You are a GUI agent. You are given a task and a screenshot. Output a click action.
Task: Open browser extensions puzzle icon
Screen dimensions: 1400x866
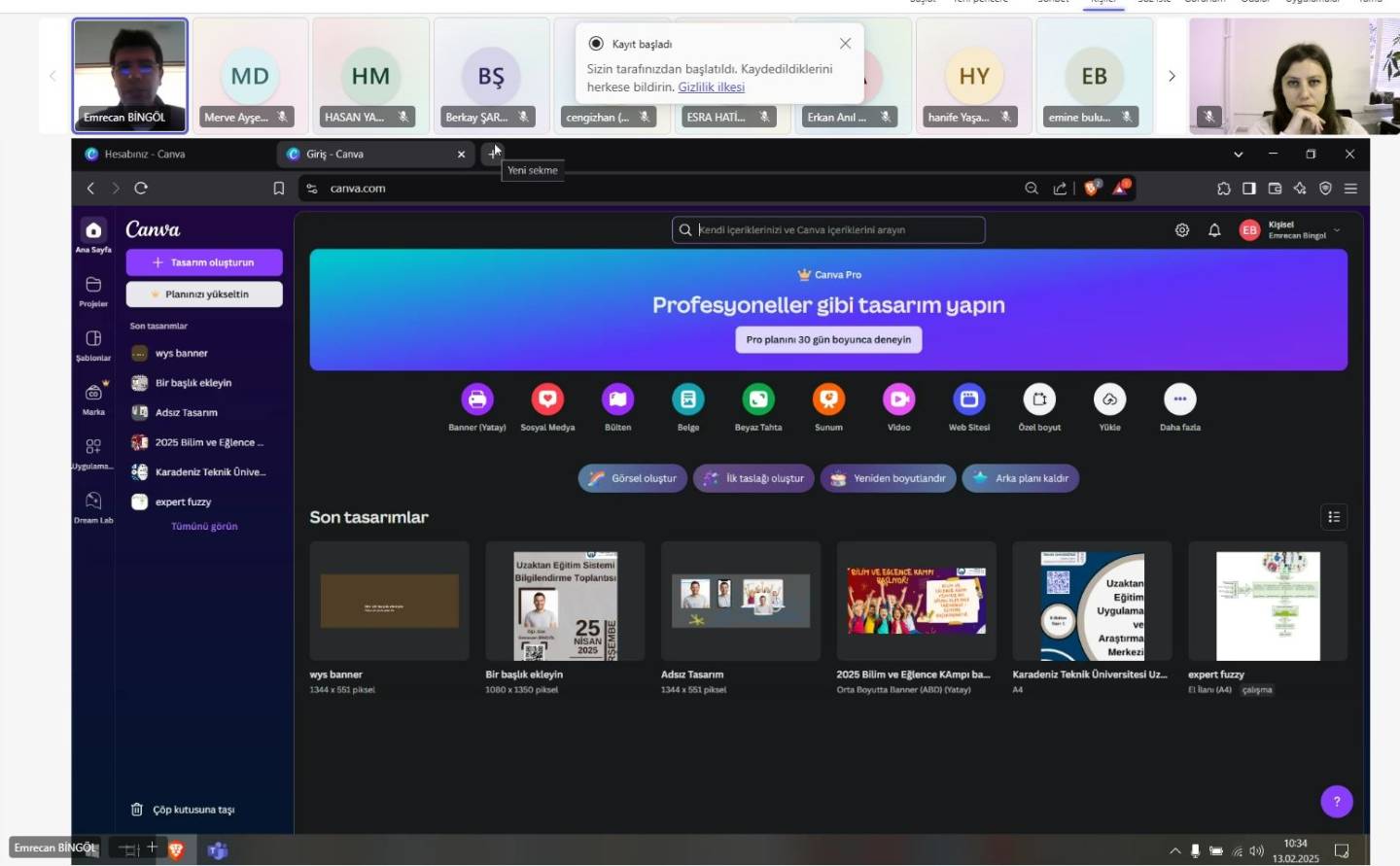click(1224, 189)
